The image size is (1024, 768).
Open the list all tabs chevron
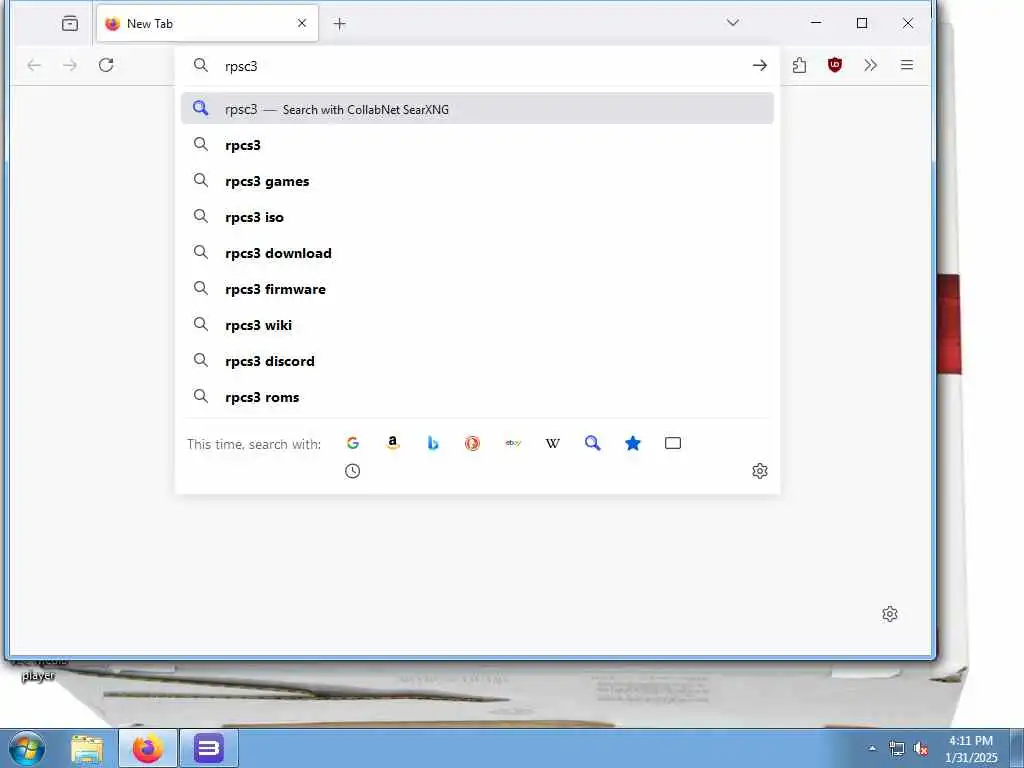pyautogui.click(x=733, y=23)
